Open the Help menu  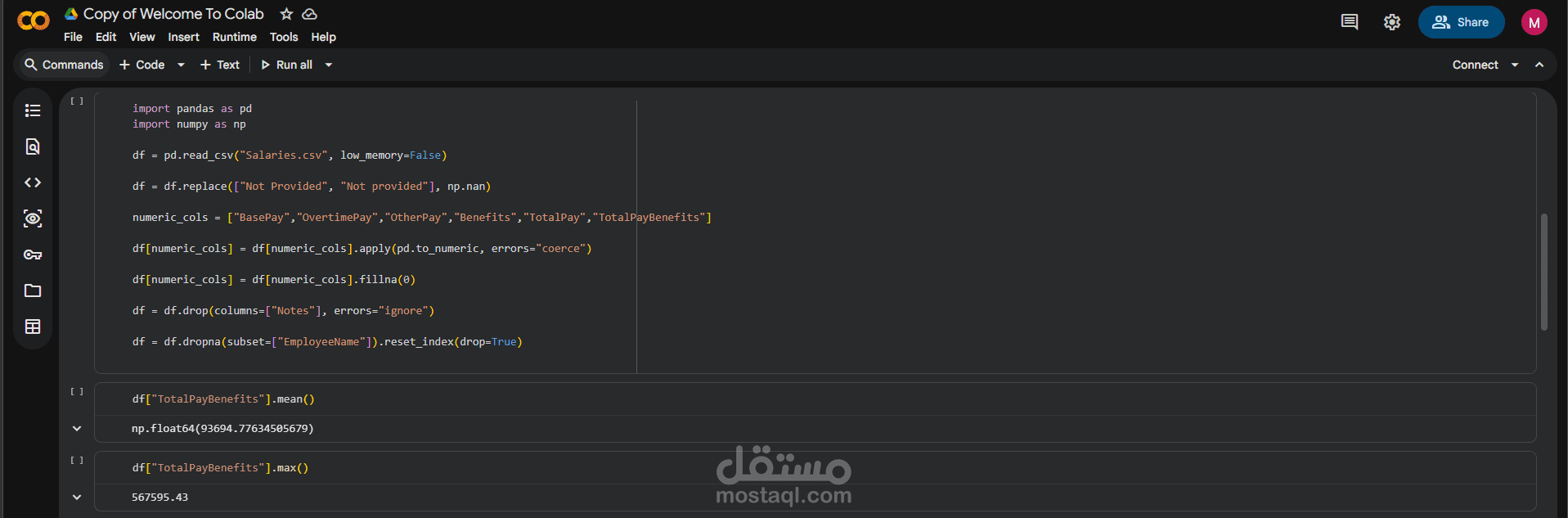pyautogui.click(x=323, y=37)
